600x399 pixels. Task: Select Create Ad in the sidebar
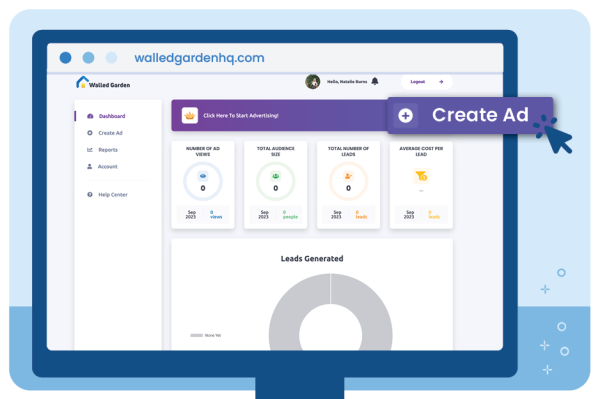coord(110,133)
